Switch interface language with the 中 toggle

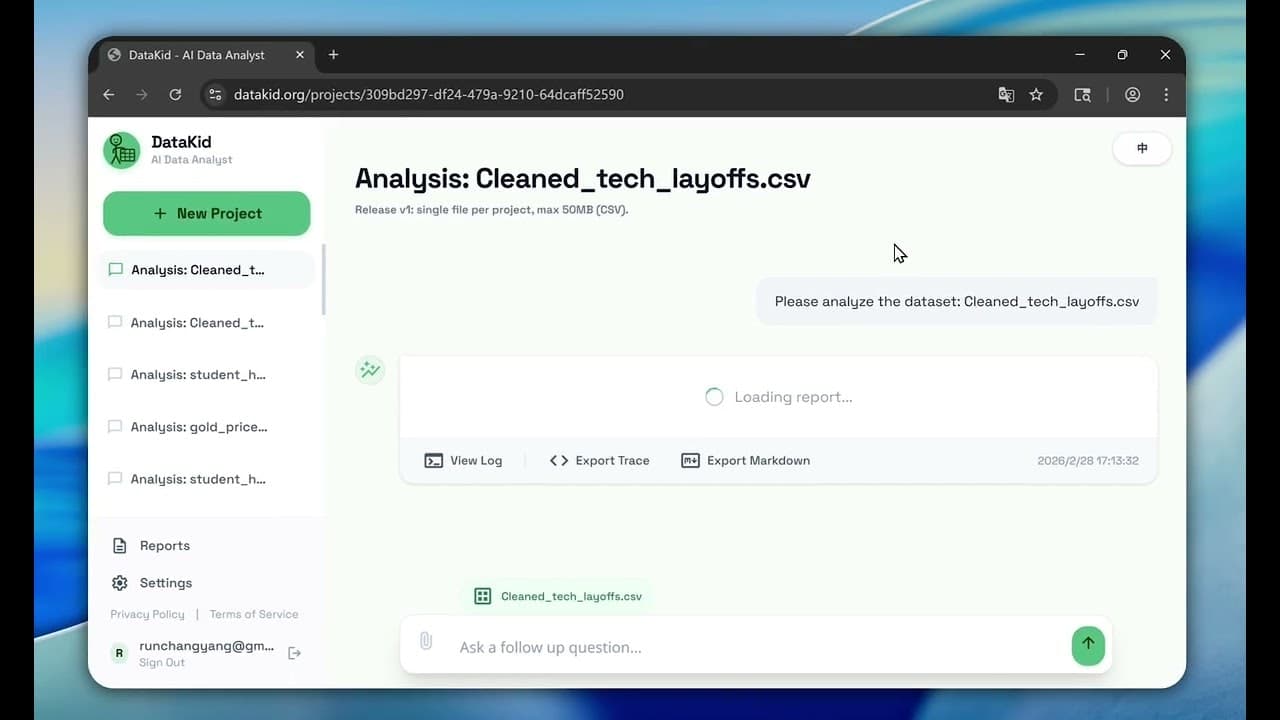pos(1142,147)
